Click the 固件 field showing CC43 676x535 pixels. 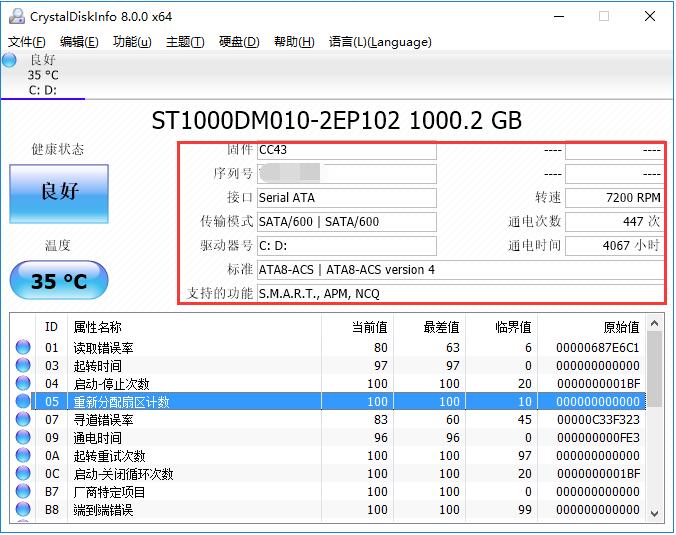(x=346, y=150)
